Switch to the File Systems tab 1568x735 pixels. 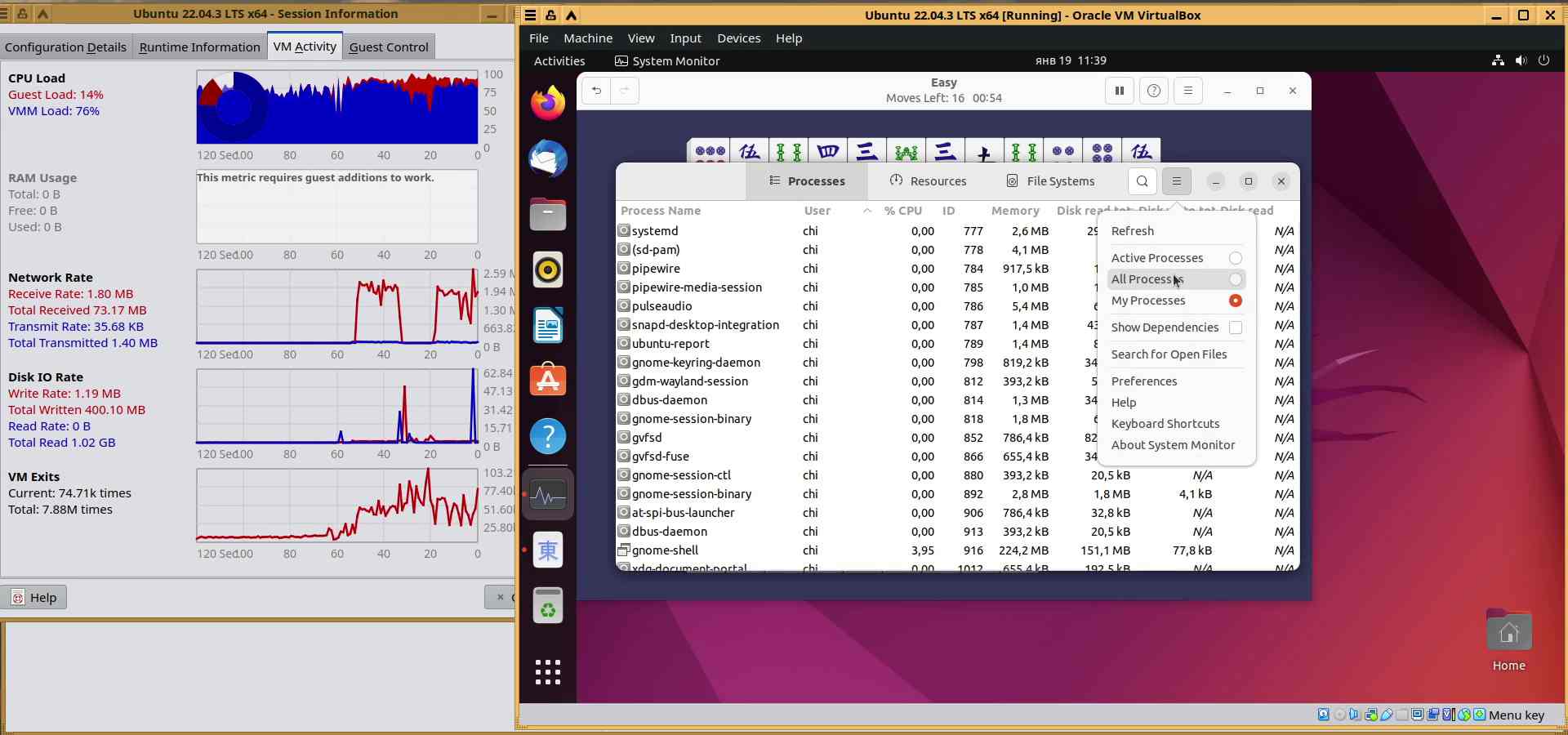(1050, 181)
